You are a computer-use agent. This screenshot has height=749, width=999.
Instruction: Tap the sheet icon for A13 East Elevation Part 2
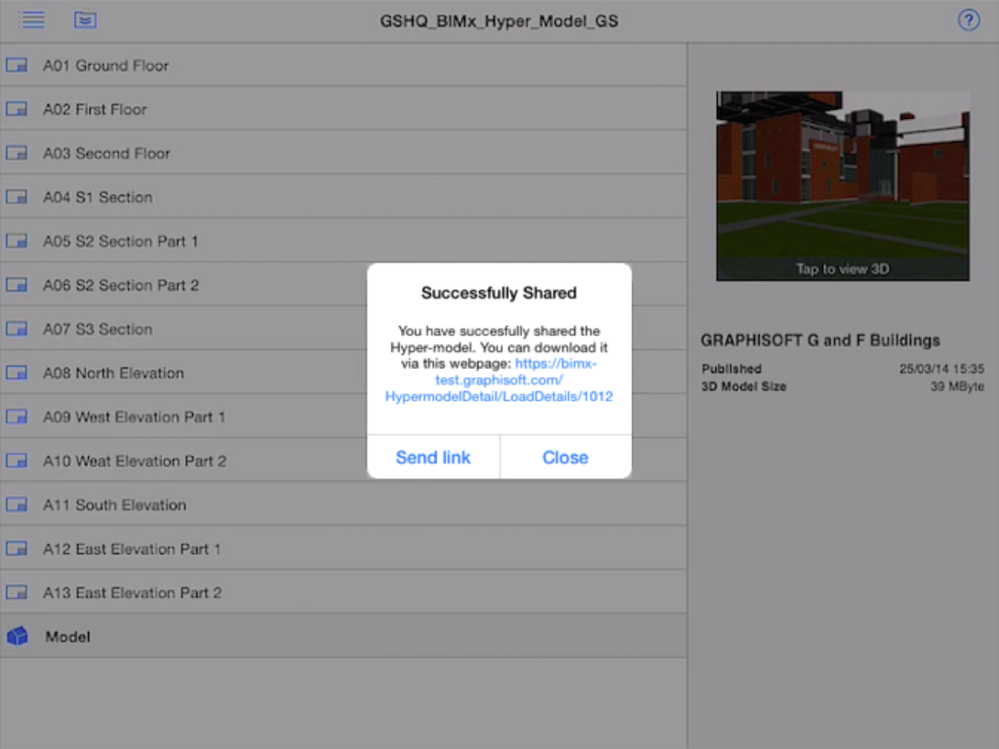coord(16,592)
